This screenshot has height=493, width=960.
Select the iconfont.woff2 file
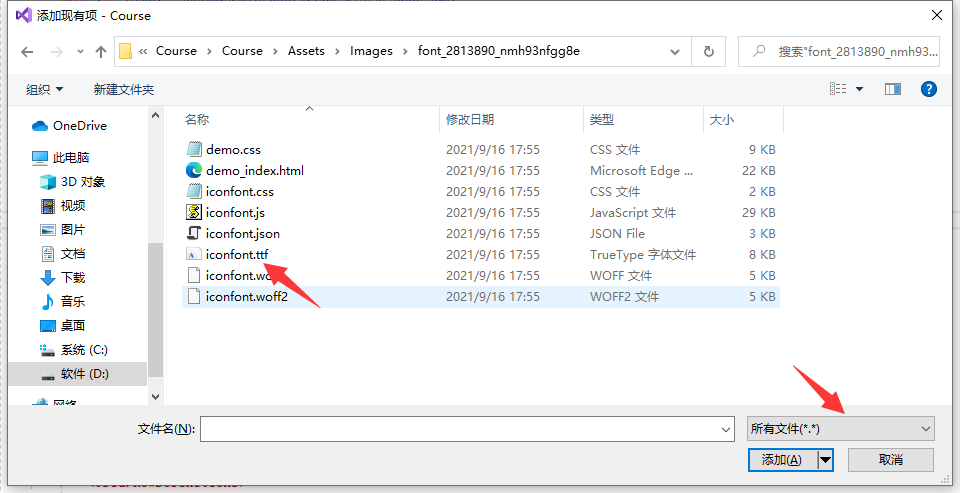click(247, 296)
